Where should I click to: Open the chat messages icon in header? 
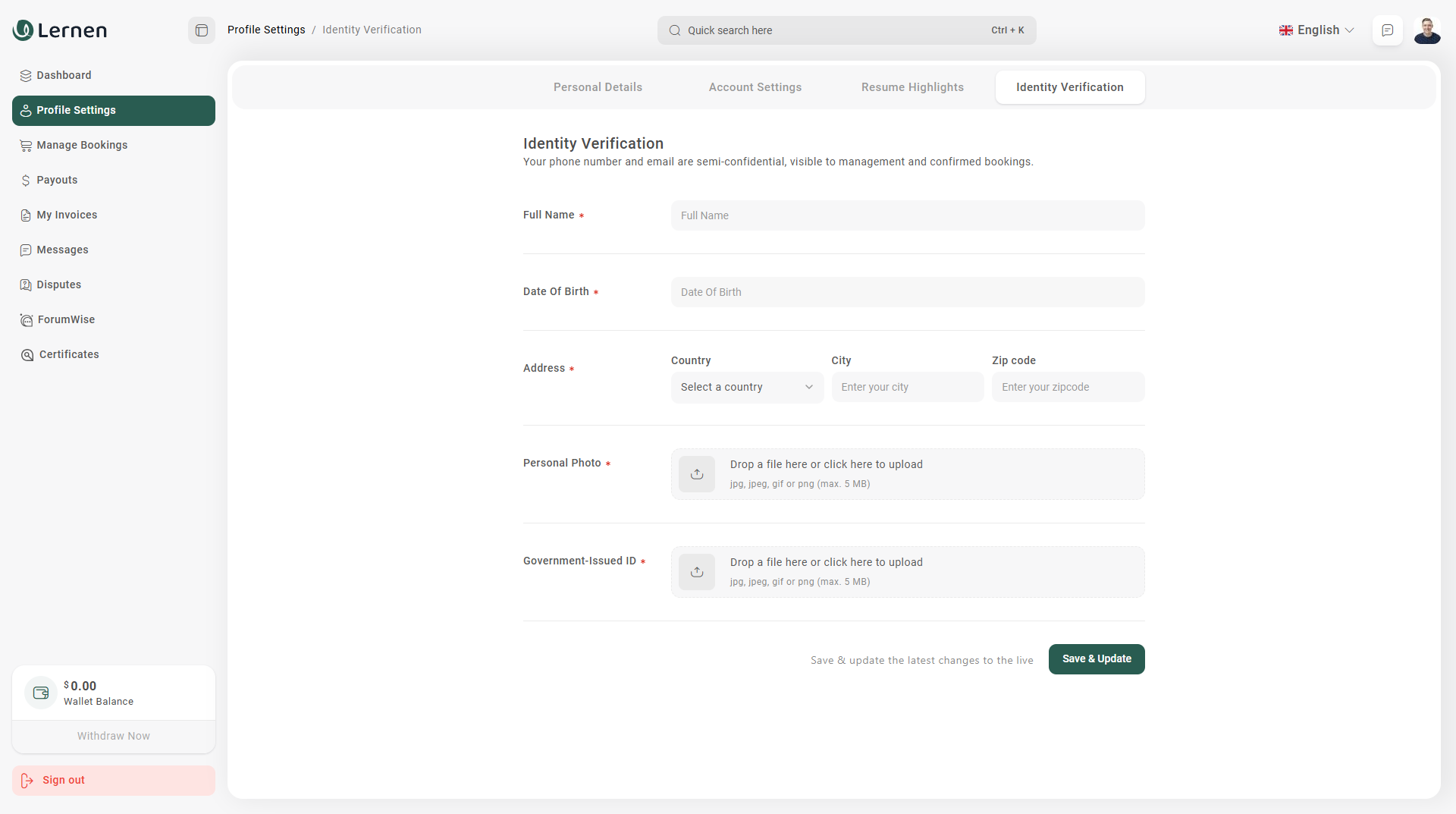(x=1387, y=30)
